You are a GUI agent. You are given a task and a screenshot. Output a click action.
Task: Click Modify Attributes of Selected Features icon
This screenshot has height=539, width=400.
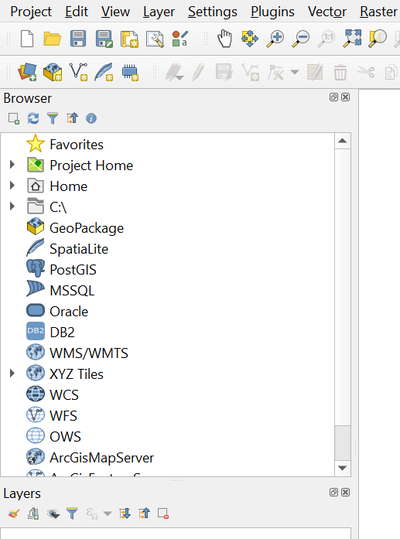tap(315, 72)
